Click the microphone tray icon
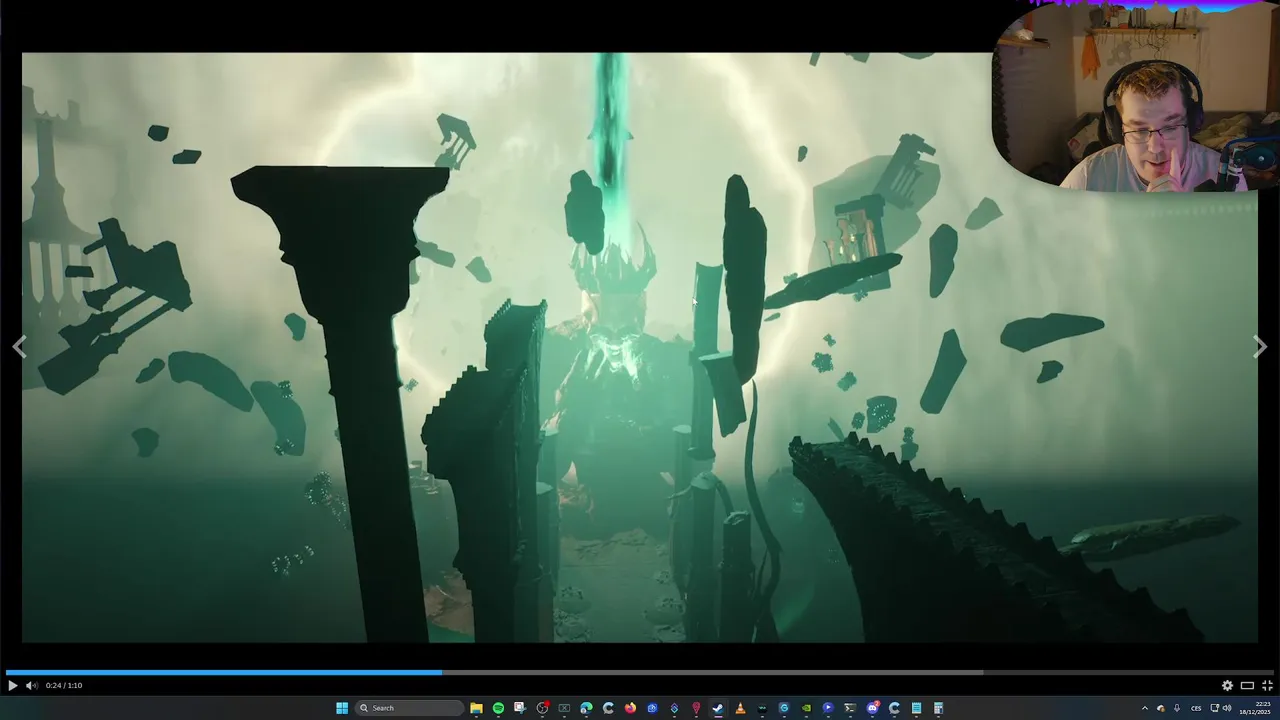Image resolution: width=1280 pixels, height=720 pixels. click(1177, 708)
